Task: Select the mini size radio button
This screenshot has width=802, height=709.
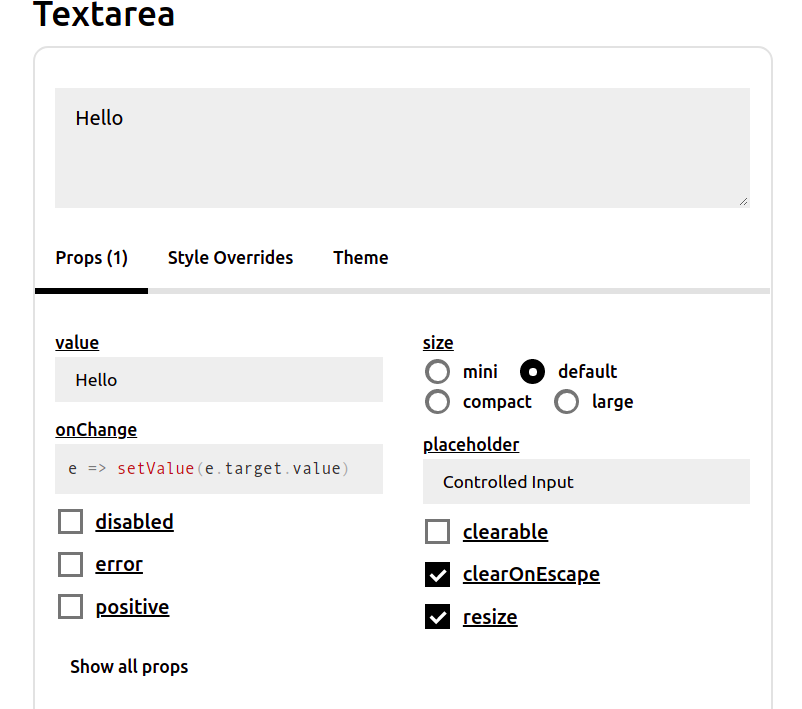Action: tap(437, 371)
